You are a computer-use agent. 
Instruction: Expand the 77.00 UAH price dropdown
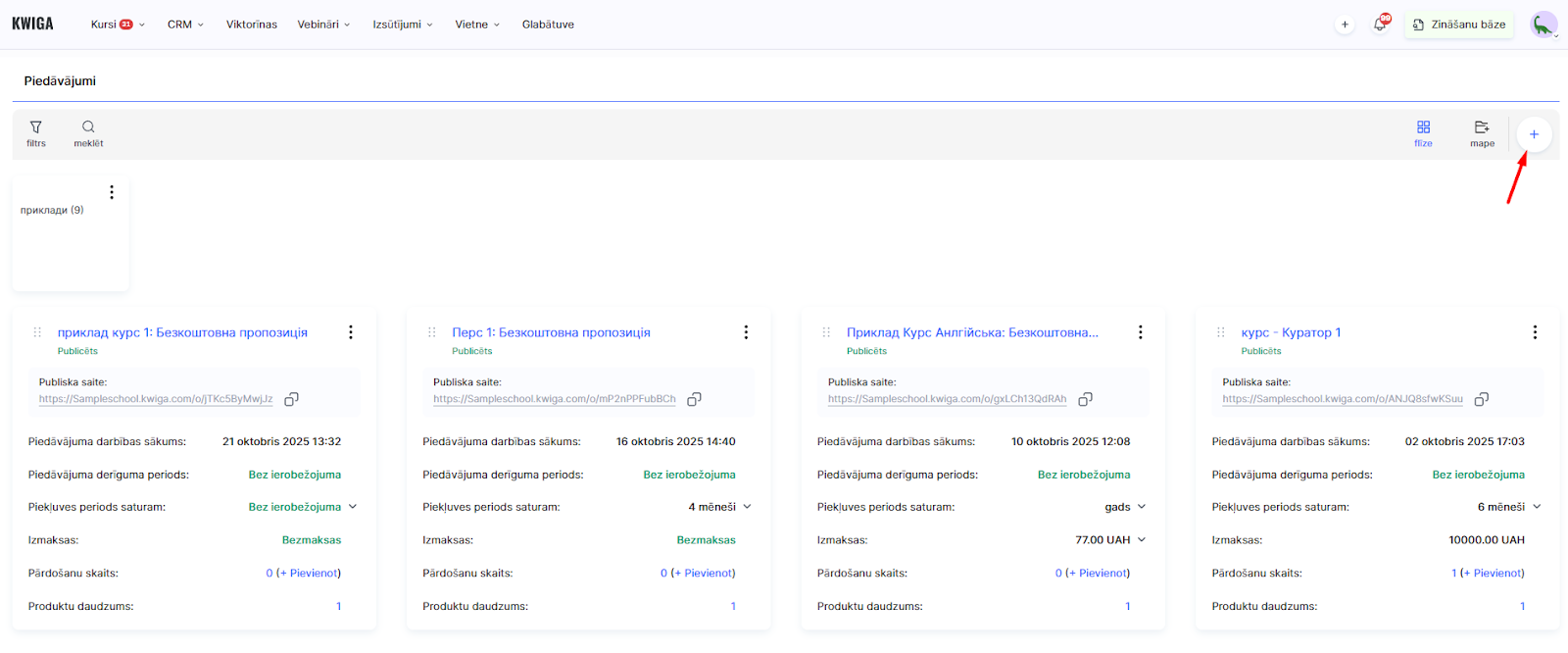point(1142,540)
